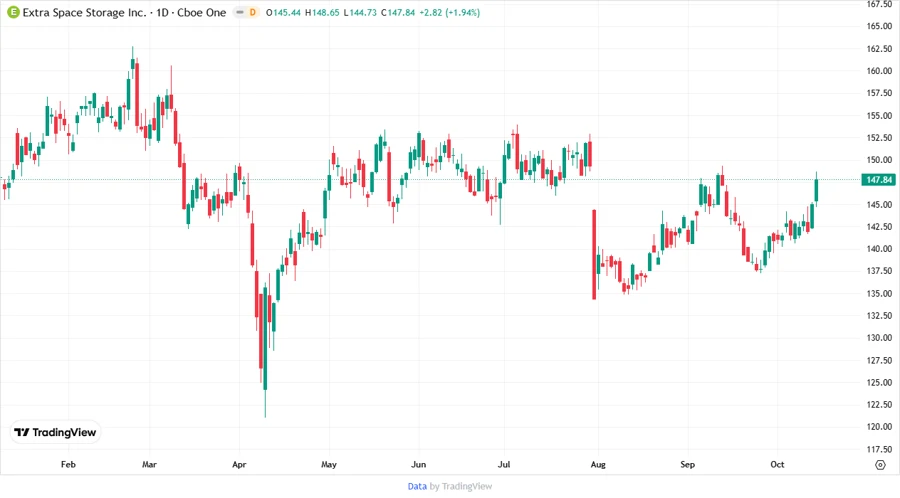Click the gray market status pill icon
The height and width of the screenshot is (498, 900).
pyautogui.click(x=239, y=12)
